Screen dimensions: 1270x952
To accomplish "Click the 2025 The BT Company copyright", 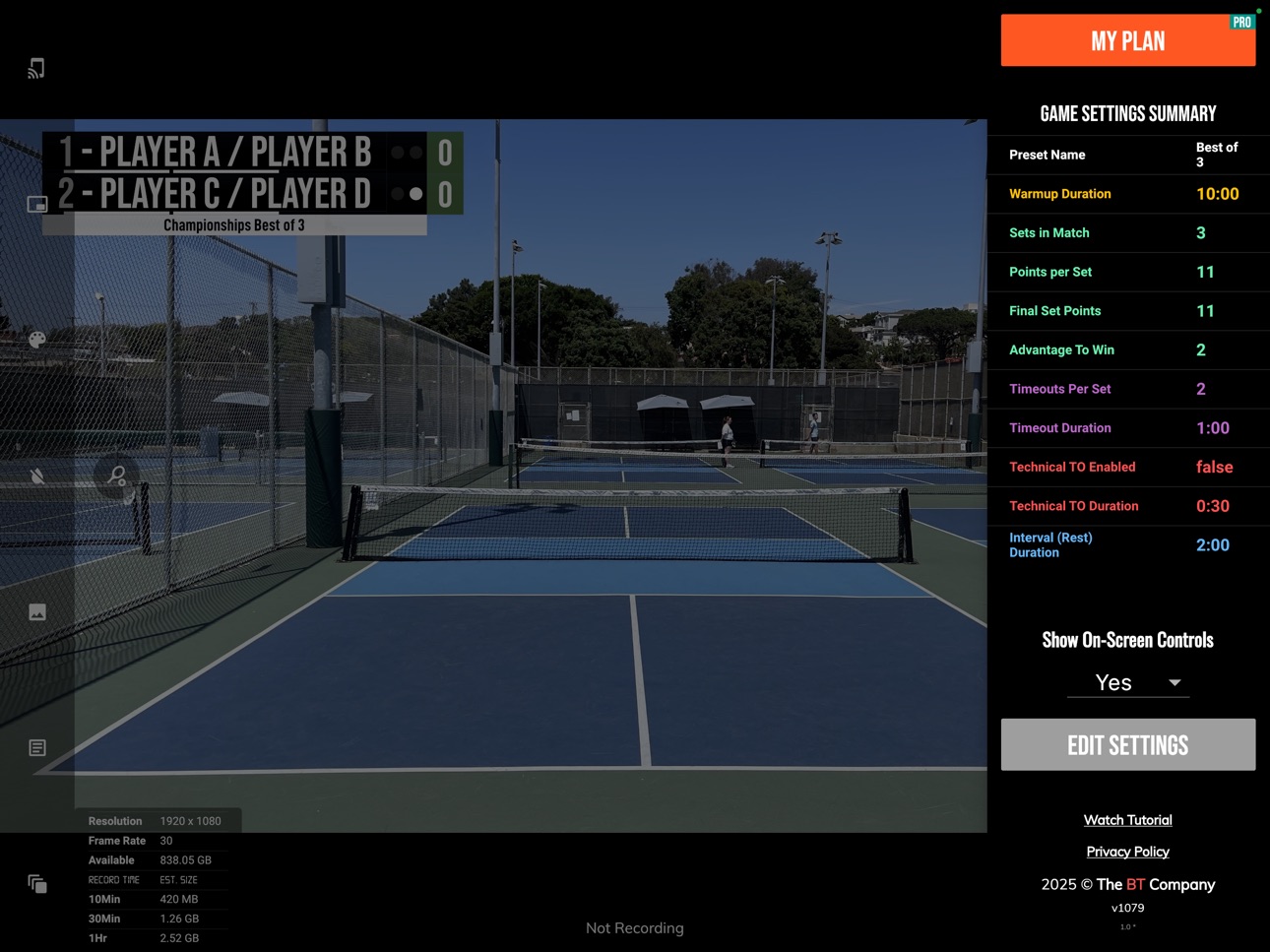I will click(x=1128, y=884).
